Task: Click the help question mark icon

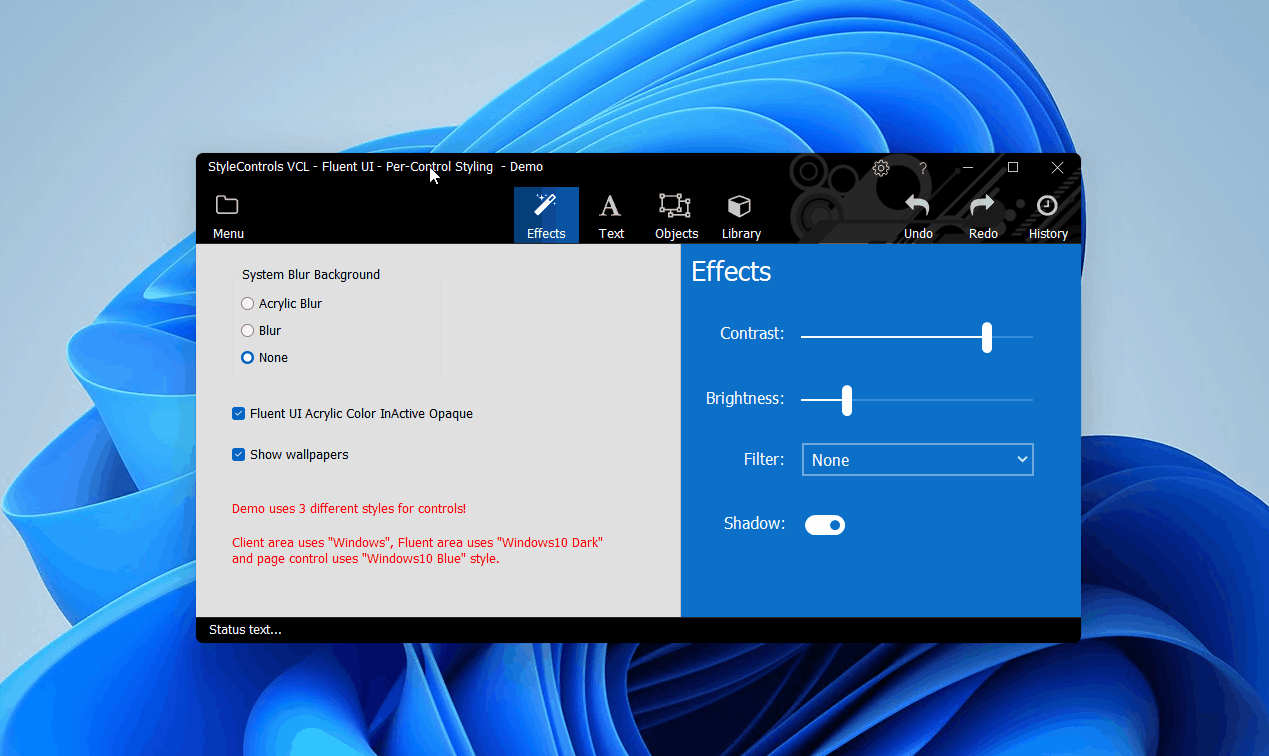Action: click(923, 168)
